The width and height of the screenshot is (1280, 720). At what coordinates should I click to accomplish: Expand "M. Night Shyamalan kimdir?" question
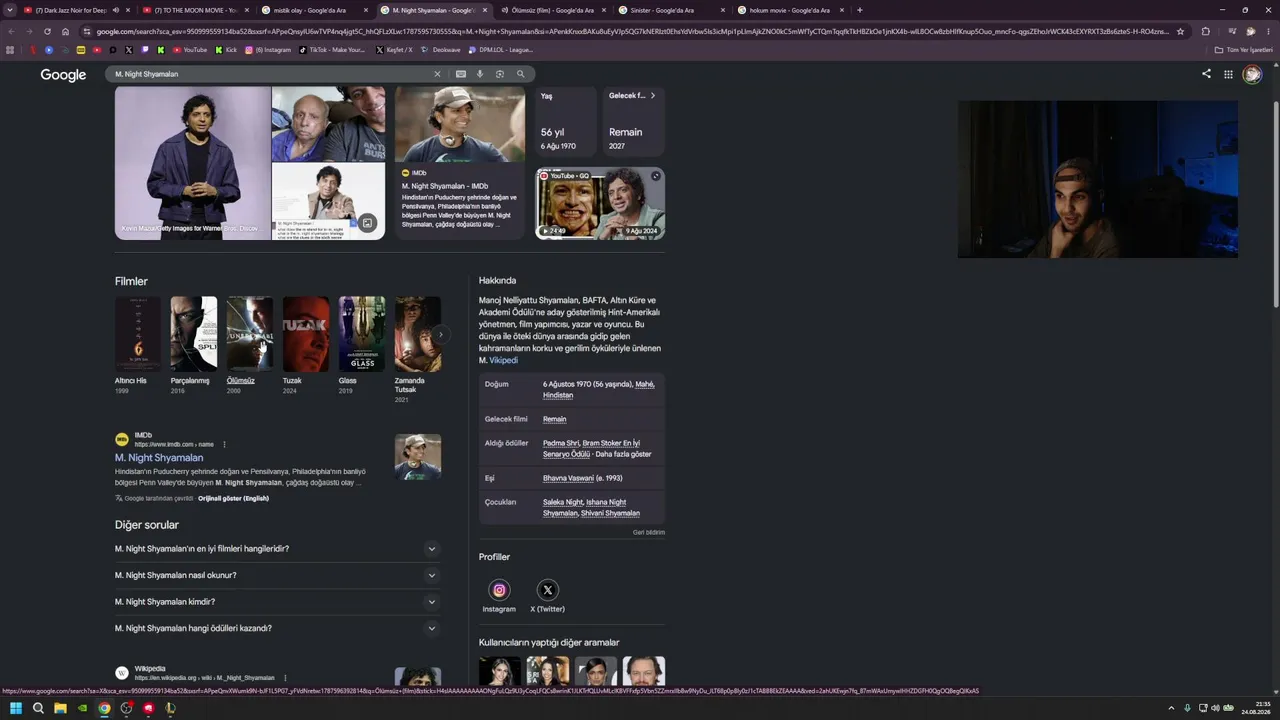pyautogui.click(x=277, y=602)
